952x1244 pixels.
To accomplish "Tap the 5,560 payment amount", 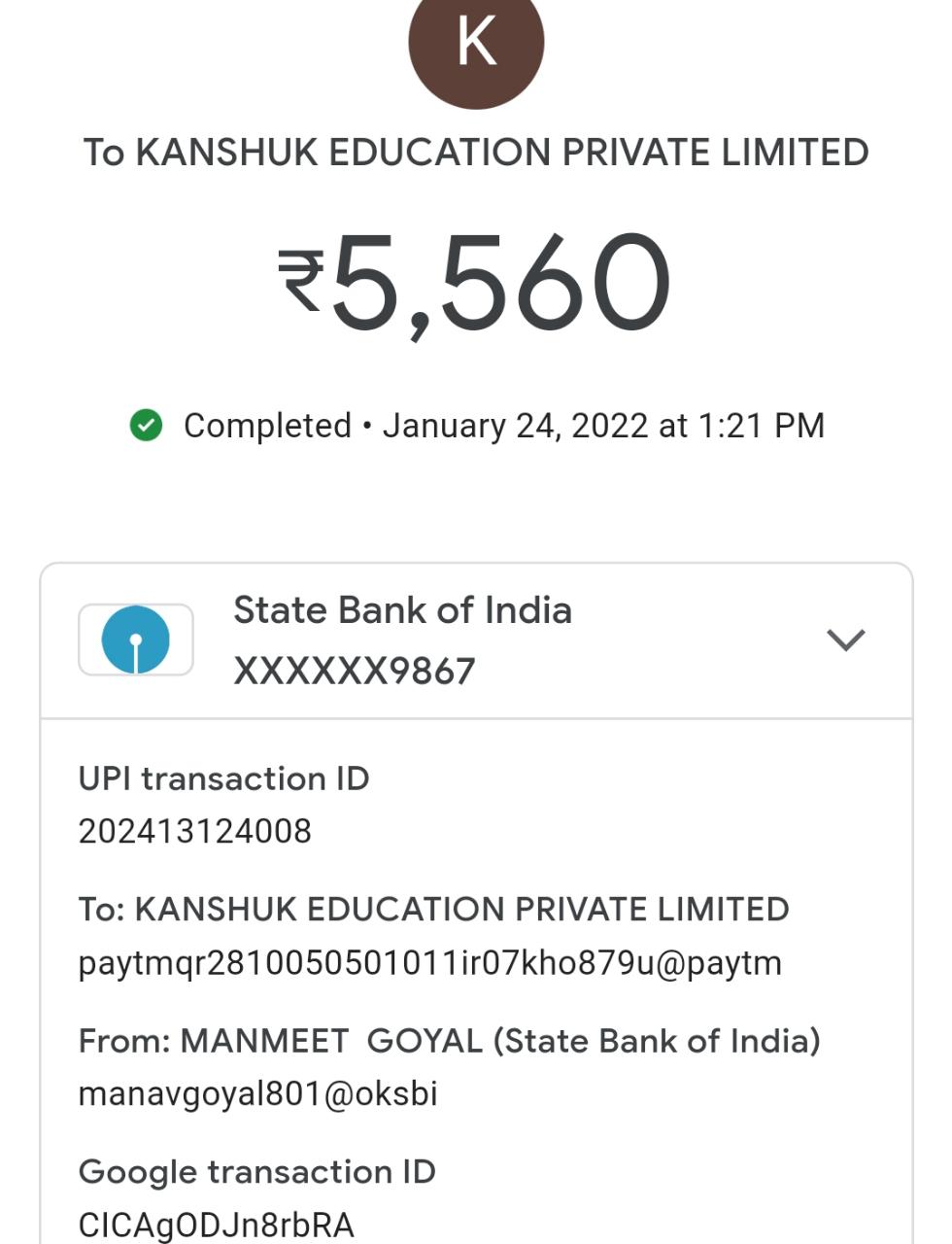I will coord(500,282).
